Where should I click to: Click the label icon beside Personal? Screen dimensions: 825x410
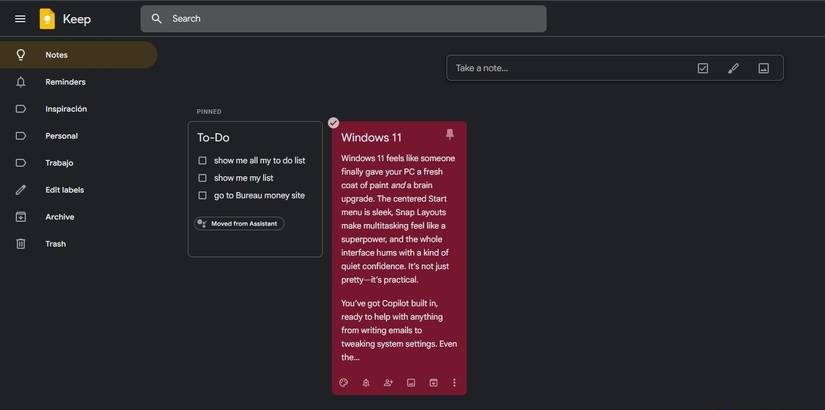point(21,136)
